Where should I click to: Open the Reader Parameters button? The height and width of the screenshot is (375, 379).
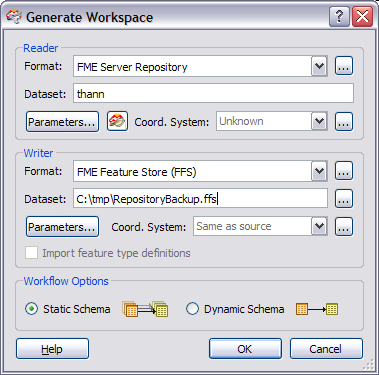pyautogui.click(x=62, y=122)
